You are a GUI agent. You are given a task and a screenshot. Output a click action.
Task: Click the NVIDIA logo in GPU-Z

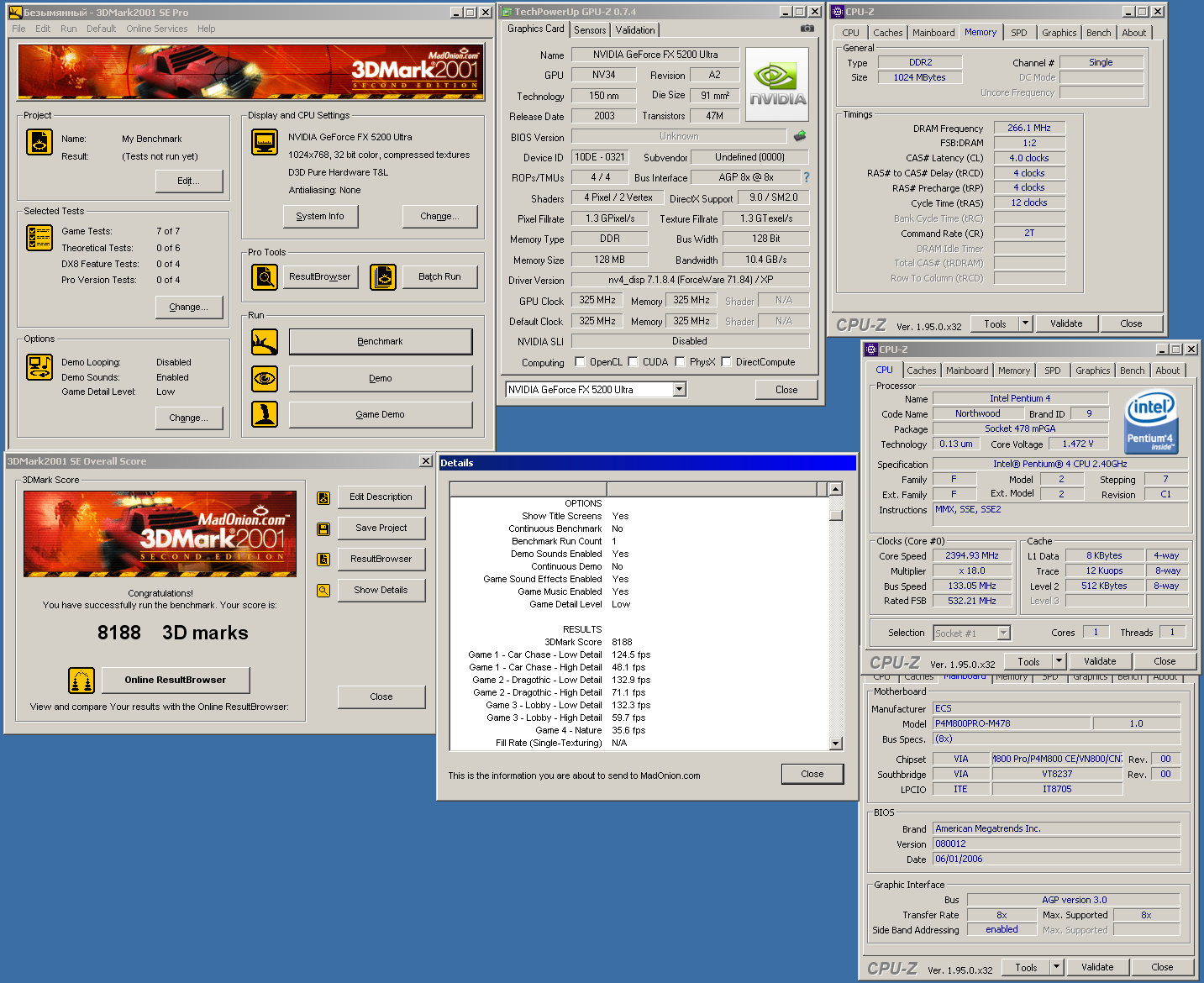(777, 84)
